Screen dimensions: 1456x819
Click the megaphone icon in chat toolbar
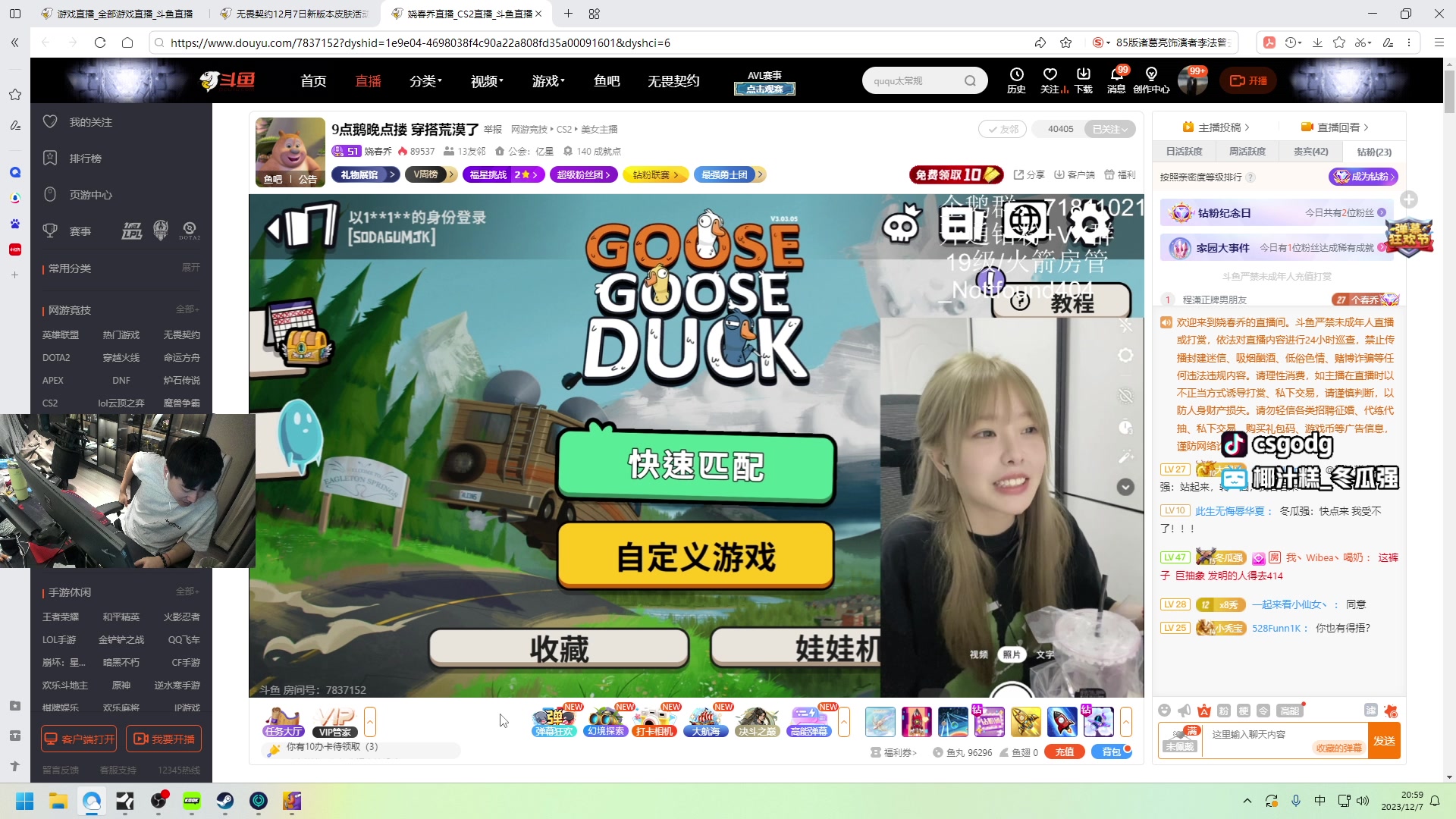1185,711
